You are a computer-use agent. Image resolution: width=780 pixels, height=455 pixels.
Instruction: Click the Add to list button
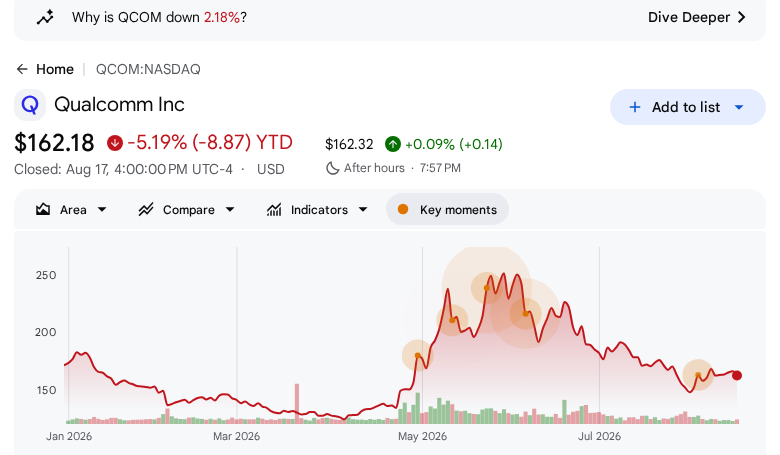[x=687, y=107]
